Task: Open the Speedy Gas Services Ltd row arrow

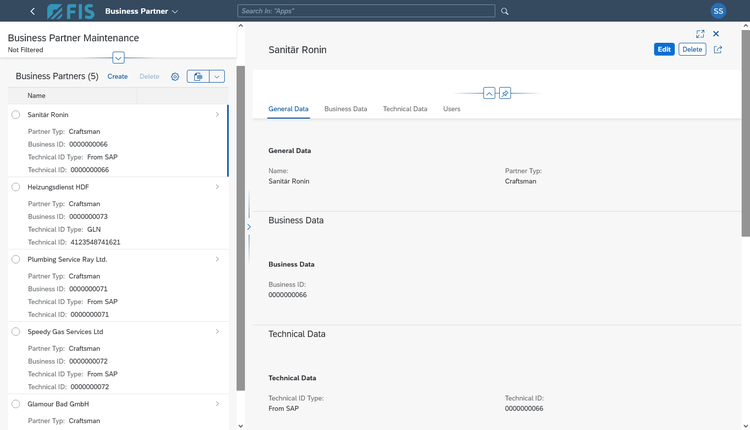Action: pos(217,331)
